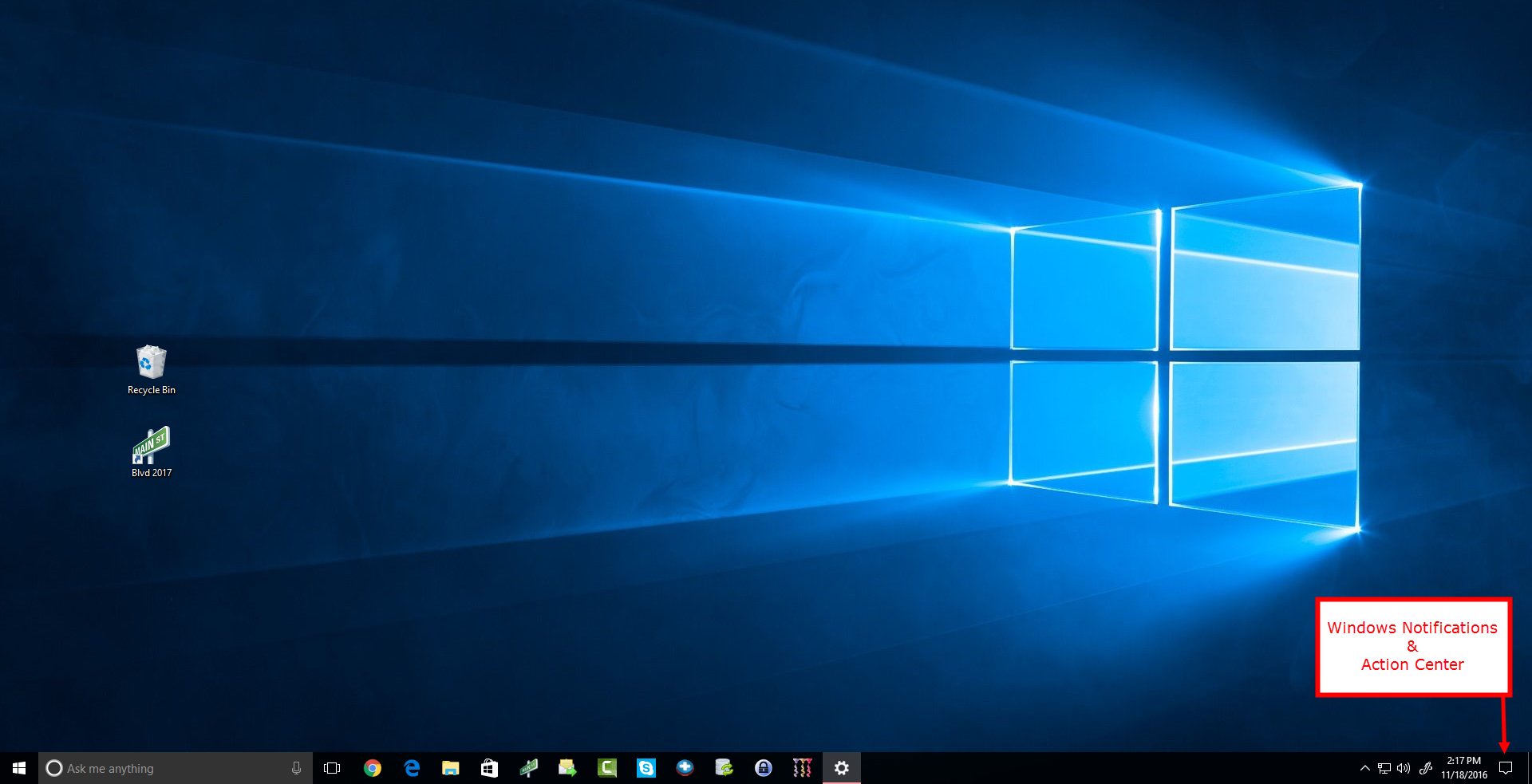Open File Explorer from the taskbar
Image resolution: width=1532 pixels, height=784 pixels.
(x=451, y=768)
